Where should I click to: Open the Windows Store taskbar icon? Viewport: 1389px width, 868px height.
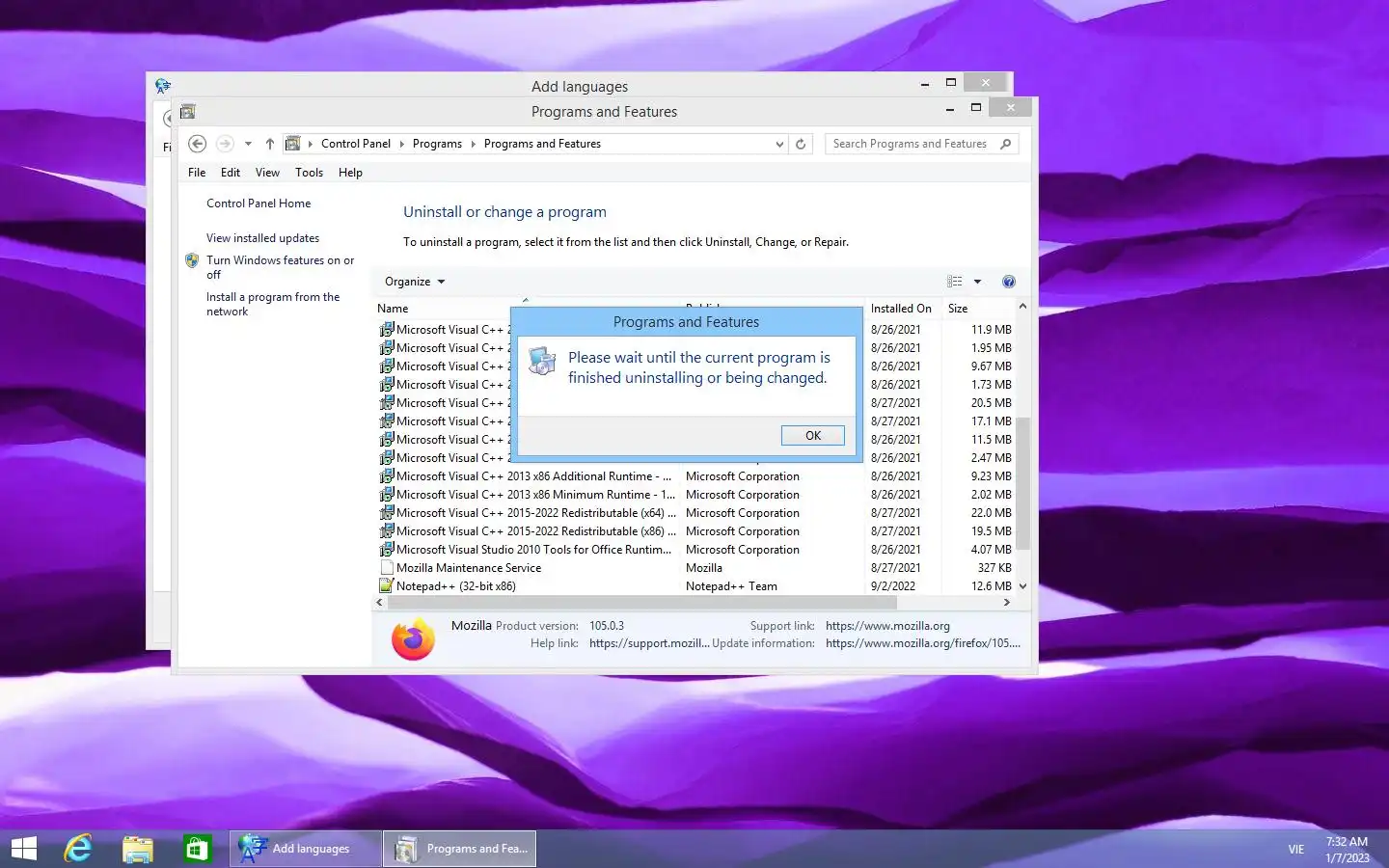pos(197,849)
